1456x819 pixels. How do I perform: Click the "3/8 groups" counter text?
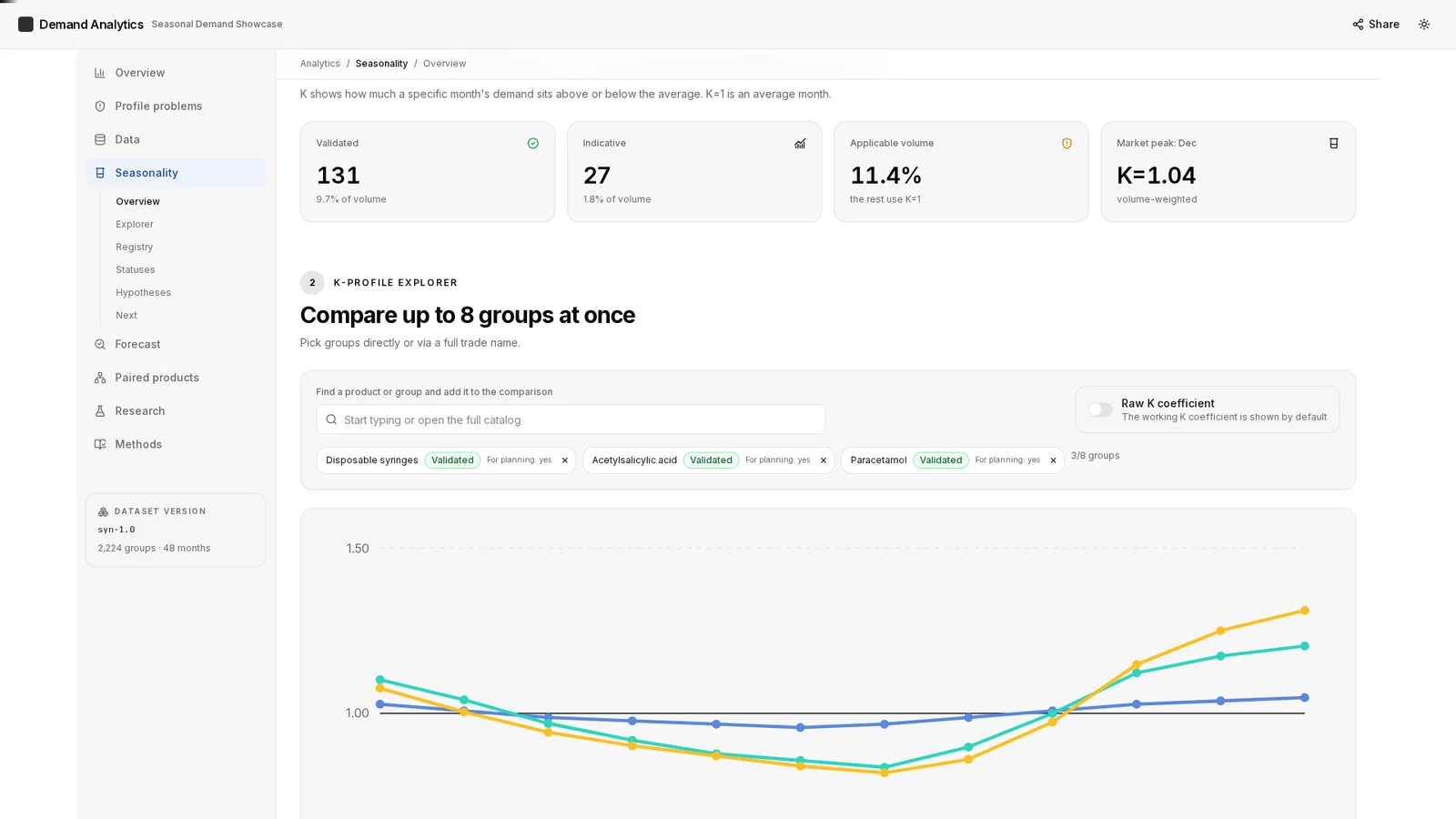pyautogui.click(x=1095, y=456)
